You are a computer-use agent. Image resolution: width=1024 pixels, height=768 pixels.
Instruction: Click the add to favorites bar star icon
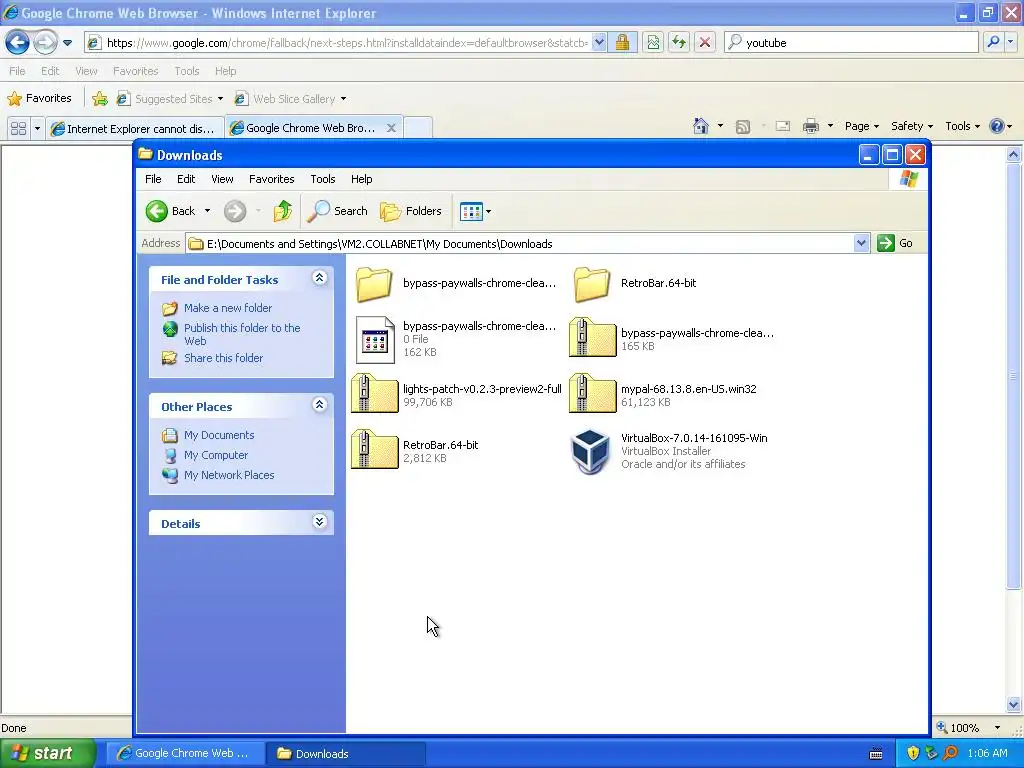(100, 99)
